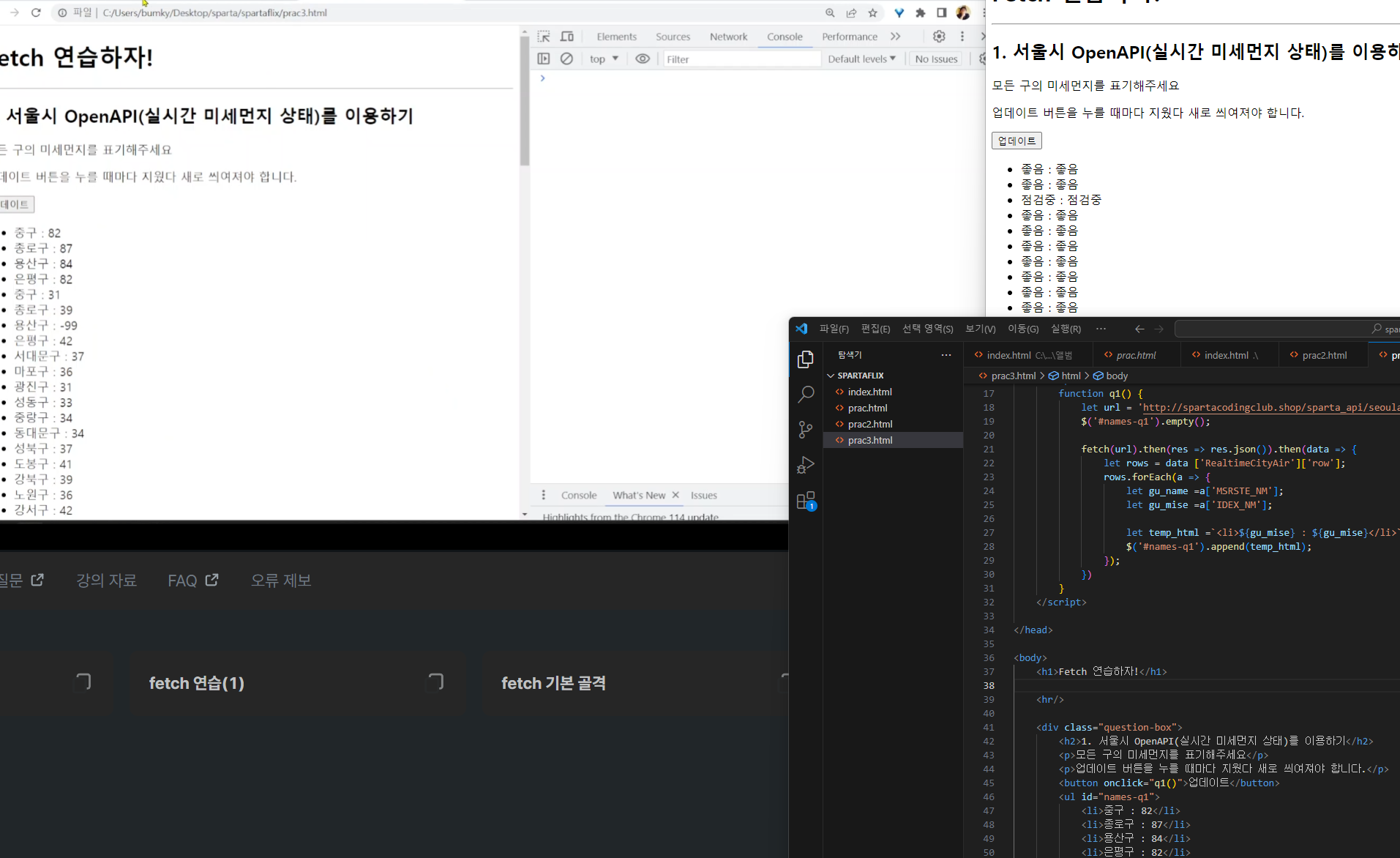Screen dimensions: 1400x858
Task: Open Default levels dropdown
Action: pyautogui.click(x=861, y=59)
